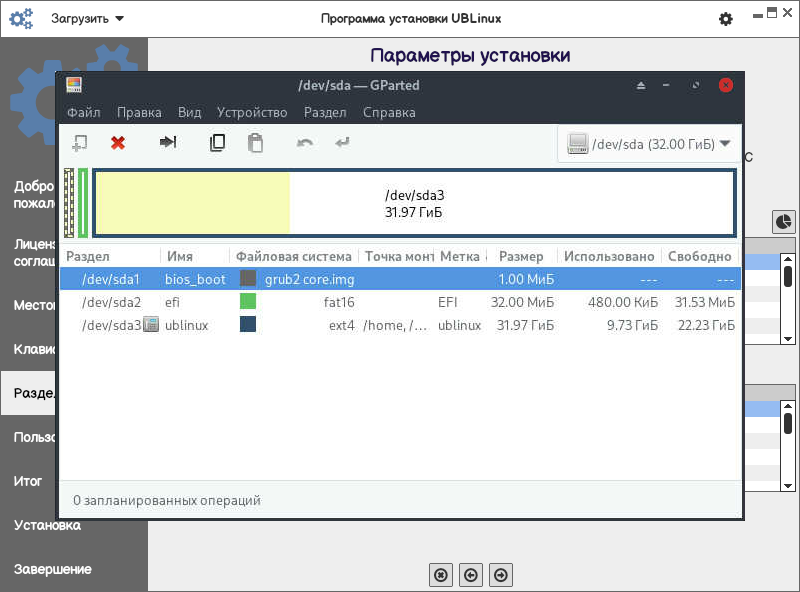The width and height of the screenshot is (800, 592).
Task: Click the 480.00 КиБ used cell
Action: point(622,302)
